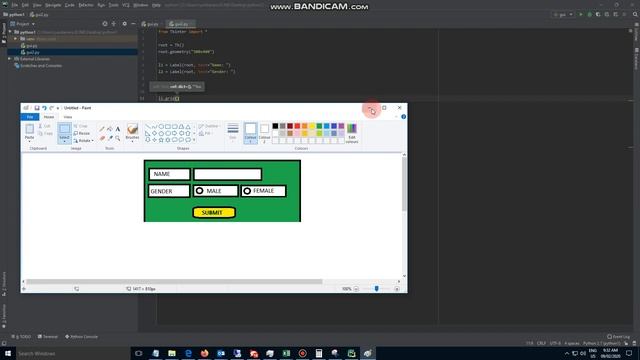Click the Redo arrow in Paint title bar

[x=51, y=108]
